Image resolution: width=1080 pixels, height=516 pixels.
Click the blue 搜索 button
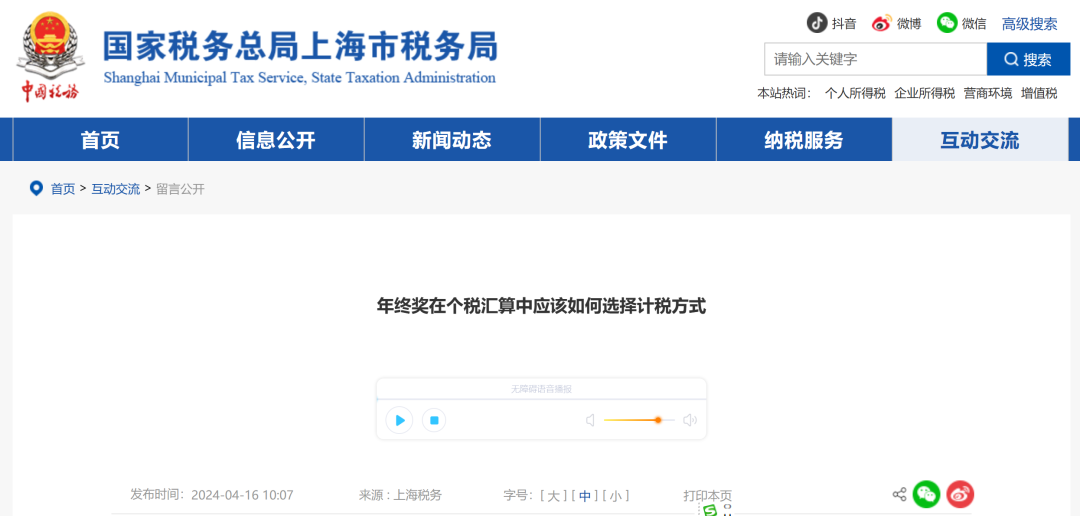coord(1028,59)
